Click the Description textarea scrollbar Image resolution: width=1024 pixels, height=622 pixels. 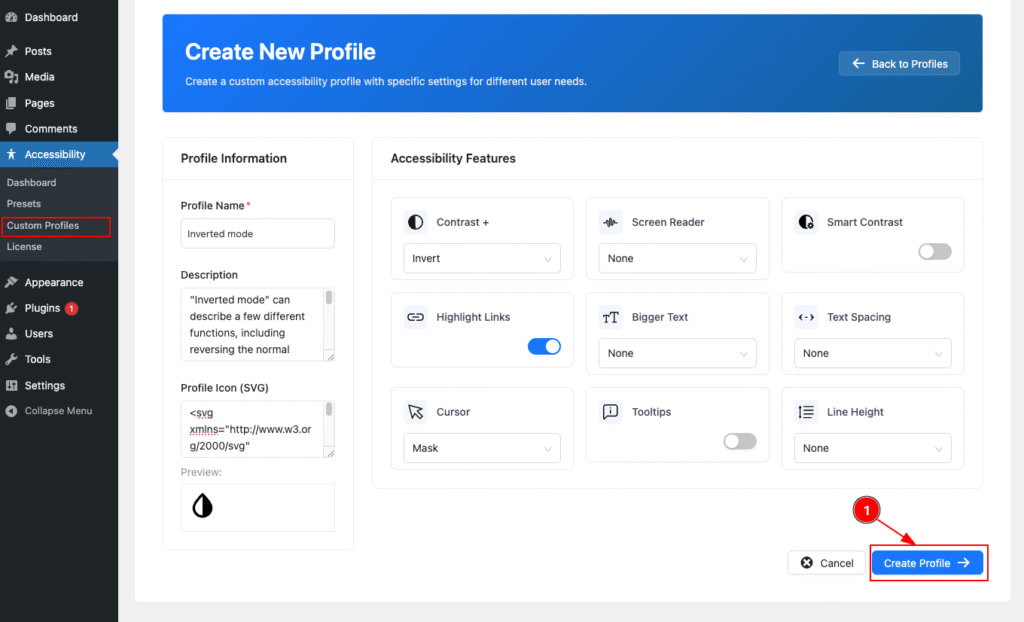tap(329, 324)
